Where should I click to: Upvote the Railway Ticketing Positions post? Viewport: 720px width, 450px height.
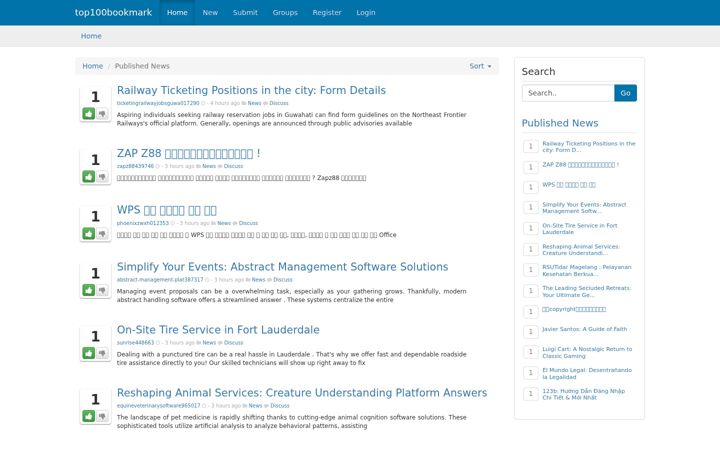(x=89, y=114)
